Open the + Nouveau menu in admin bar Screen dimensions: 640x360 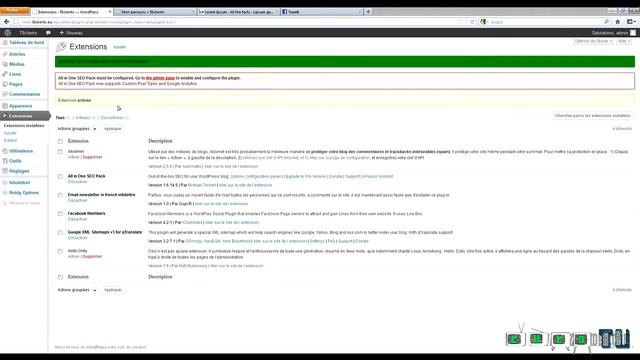click(71, 33)
